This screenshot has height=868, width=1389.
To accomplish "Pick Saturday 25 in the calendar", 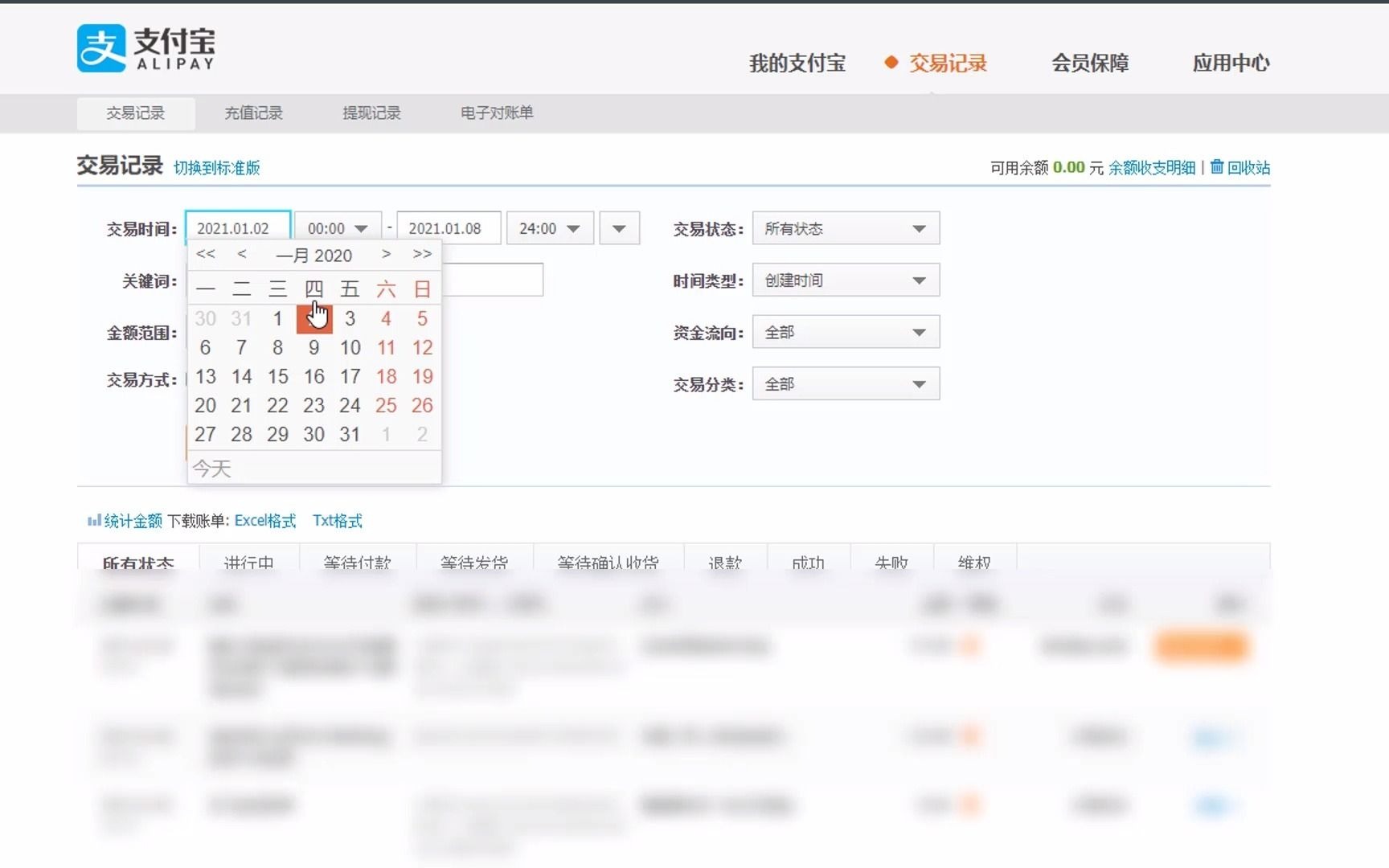I will [386, 405].
